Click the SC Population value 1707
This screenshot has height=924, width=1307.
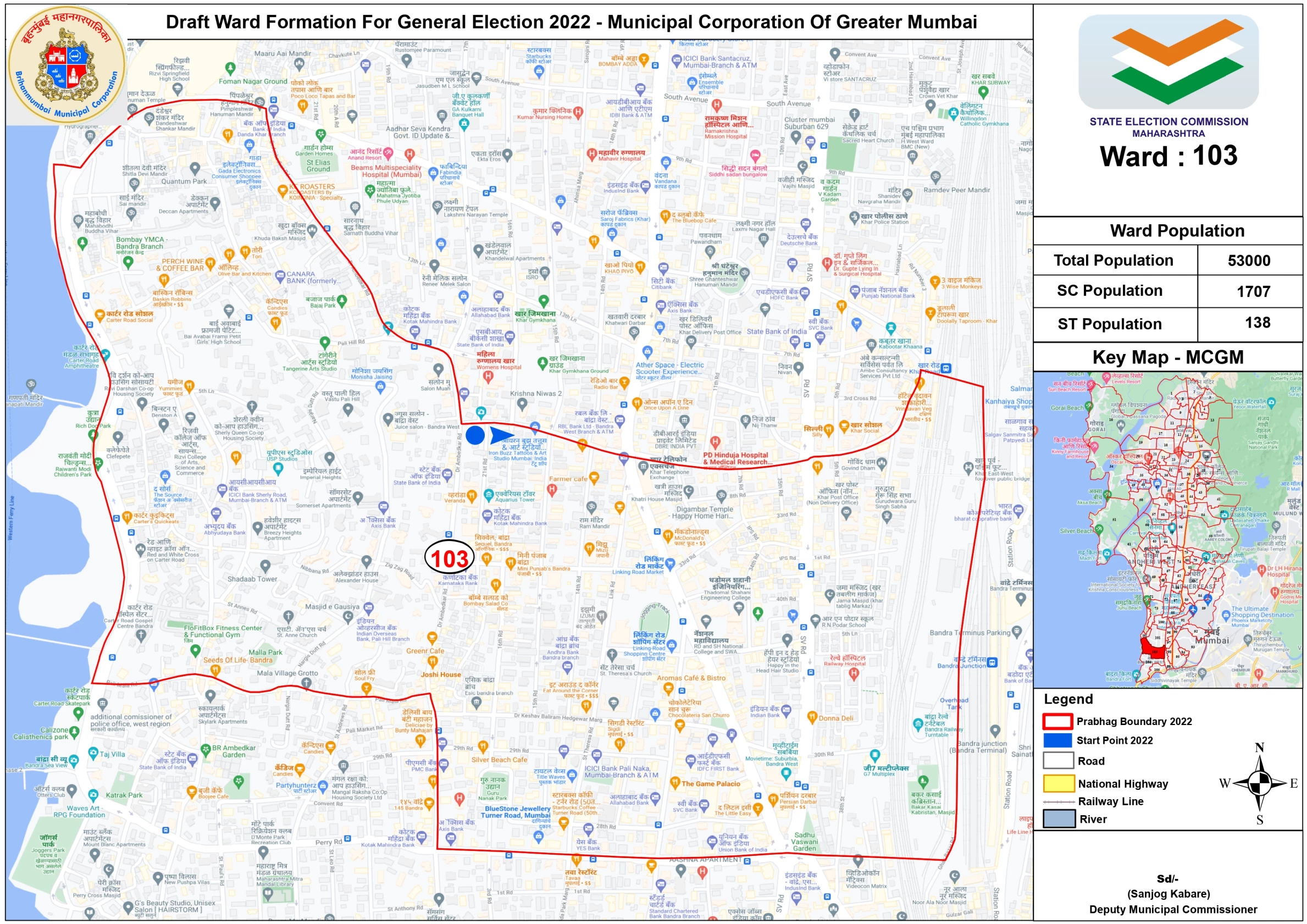pyautogui.click(x=1253, y=291)
